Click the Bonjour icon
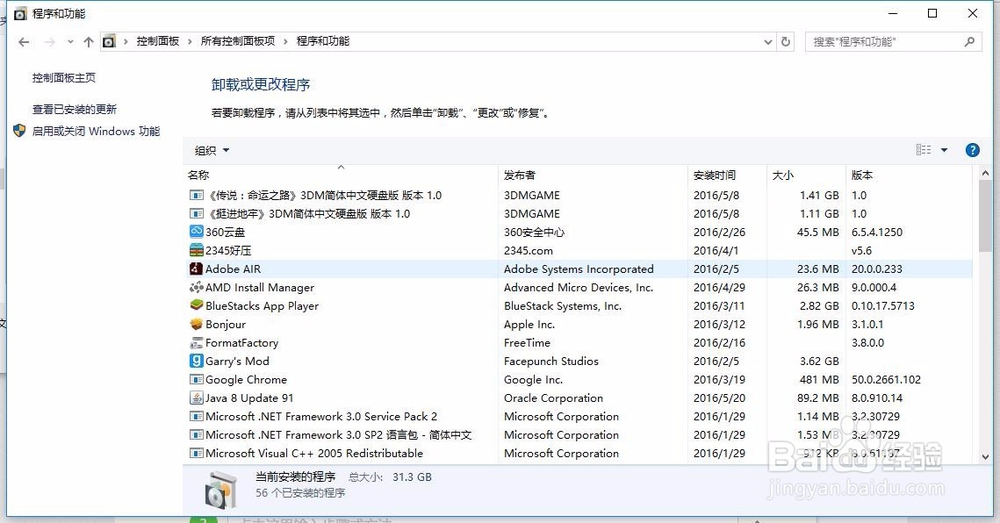The width and height of the screenshot is (1000, 523). tap(196, 324)
